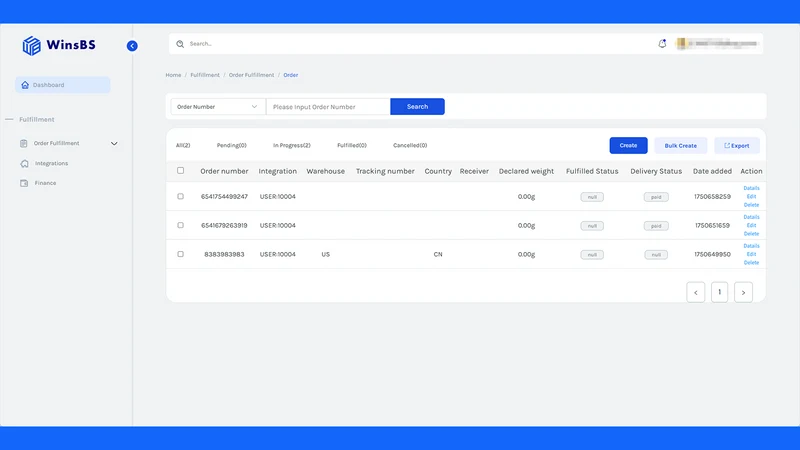Open the user profile avatar
The image size is (800, 450).
click(681, 44)
